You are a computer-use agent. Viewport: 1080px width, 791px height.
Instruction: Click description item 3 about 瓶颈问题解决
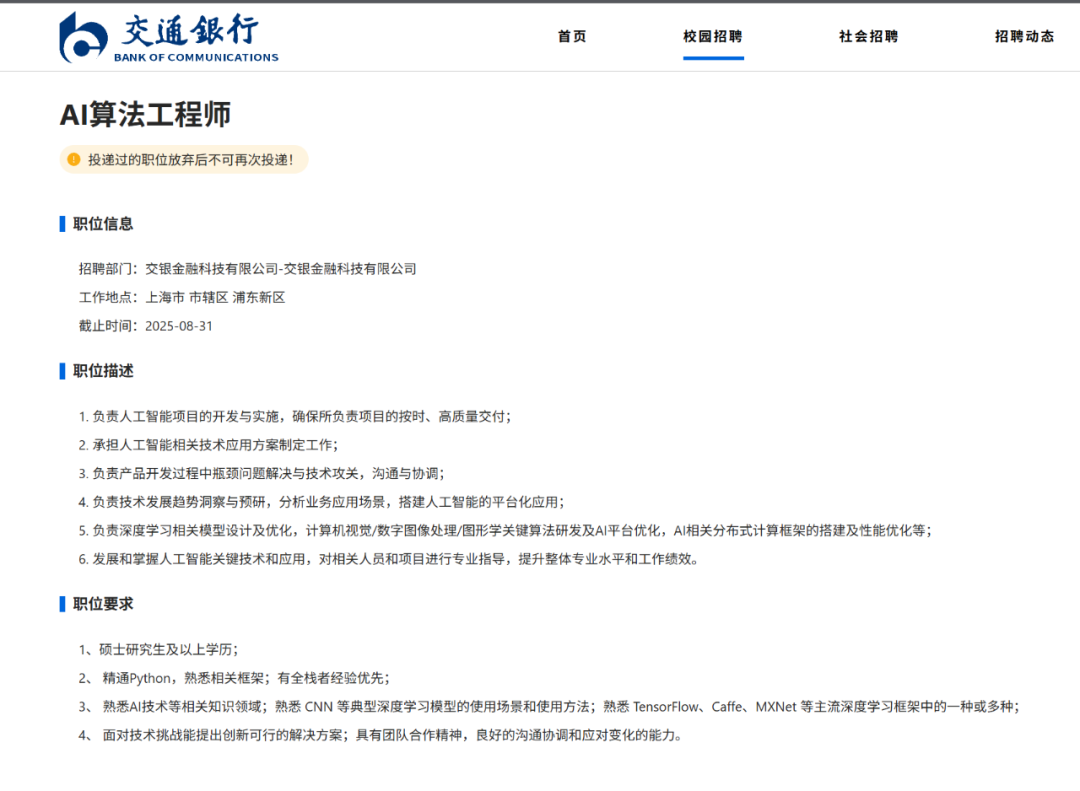[x=262, y=474]
